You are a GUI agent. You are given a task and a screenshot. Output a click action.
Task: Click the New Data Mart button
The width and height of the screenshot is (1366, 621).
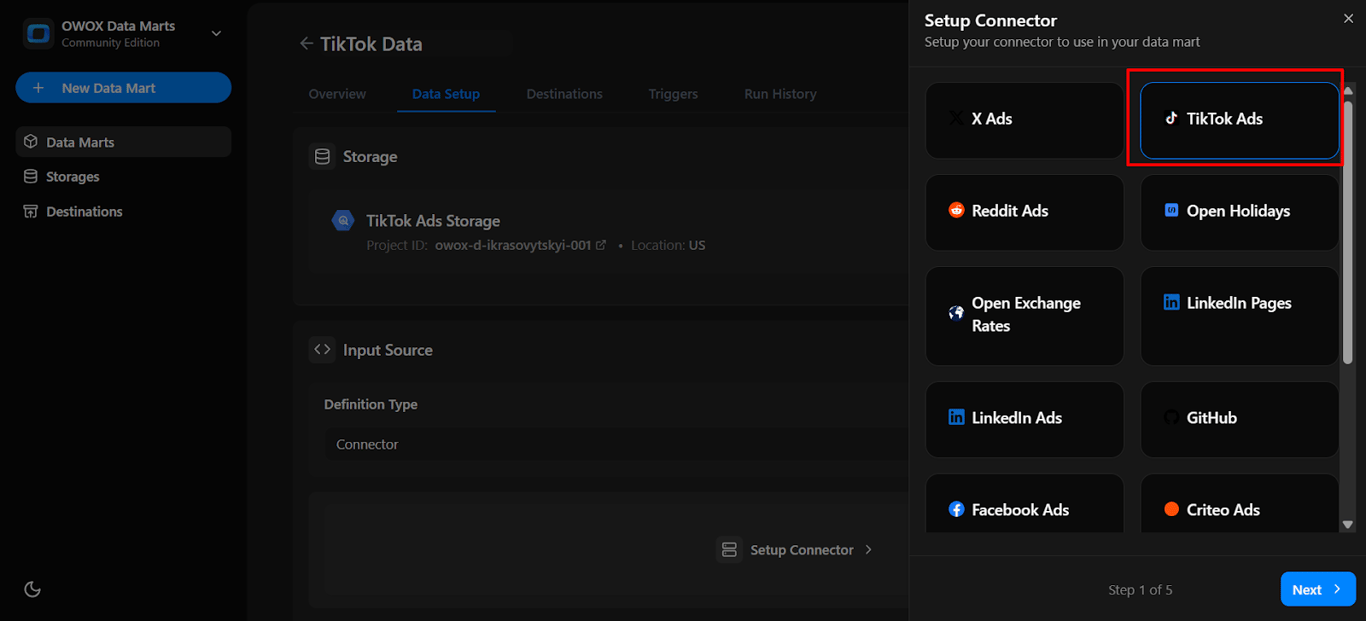tap(123, 88)
